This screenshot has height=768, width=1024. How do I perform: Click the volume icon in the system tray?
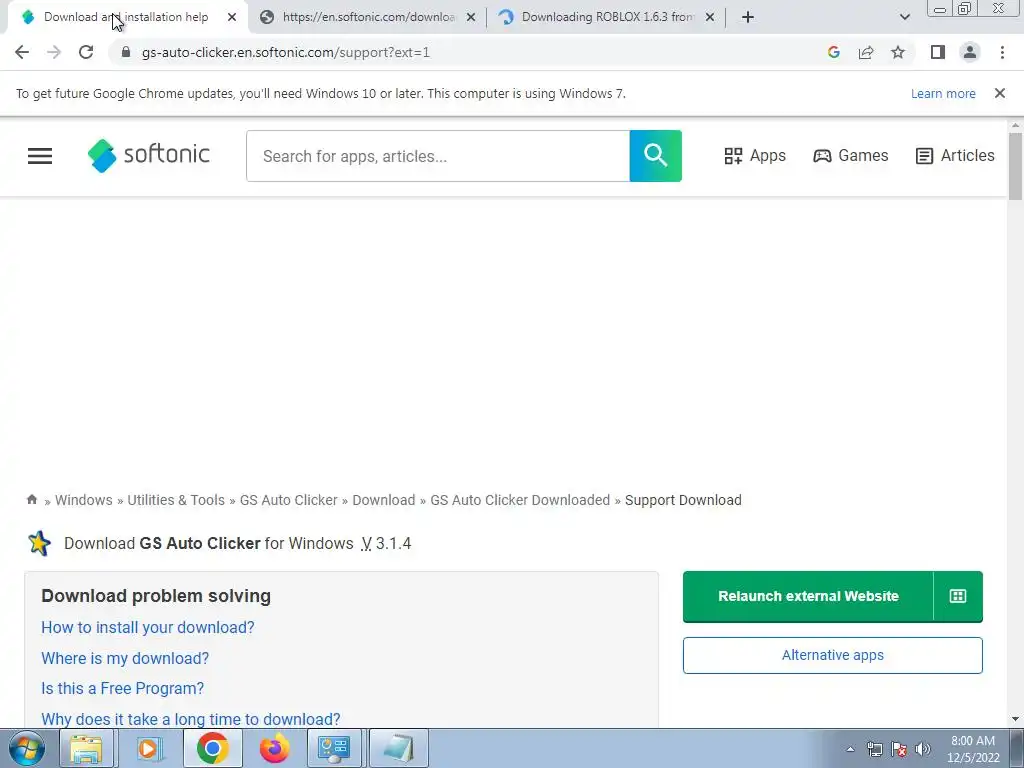pos(923,749)
